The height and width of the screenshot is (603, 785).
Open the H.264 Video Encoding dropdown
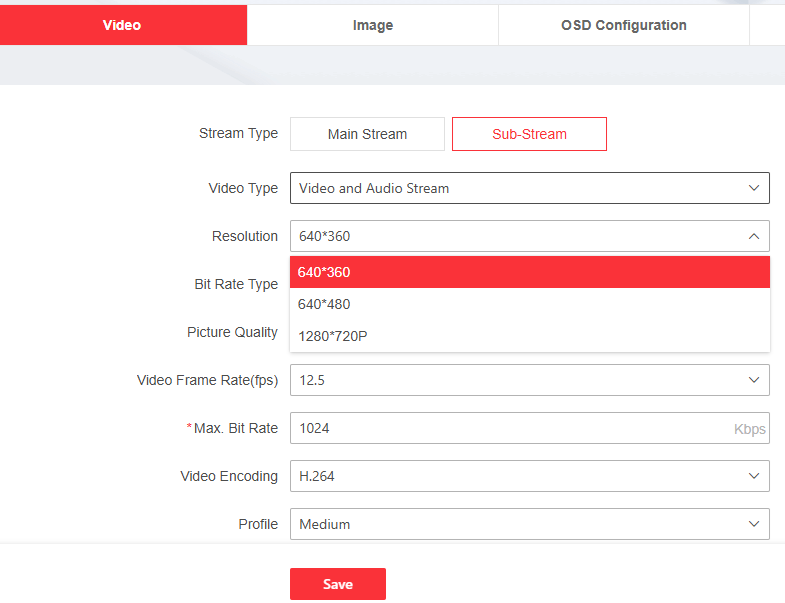point(510,476)
